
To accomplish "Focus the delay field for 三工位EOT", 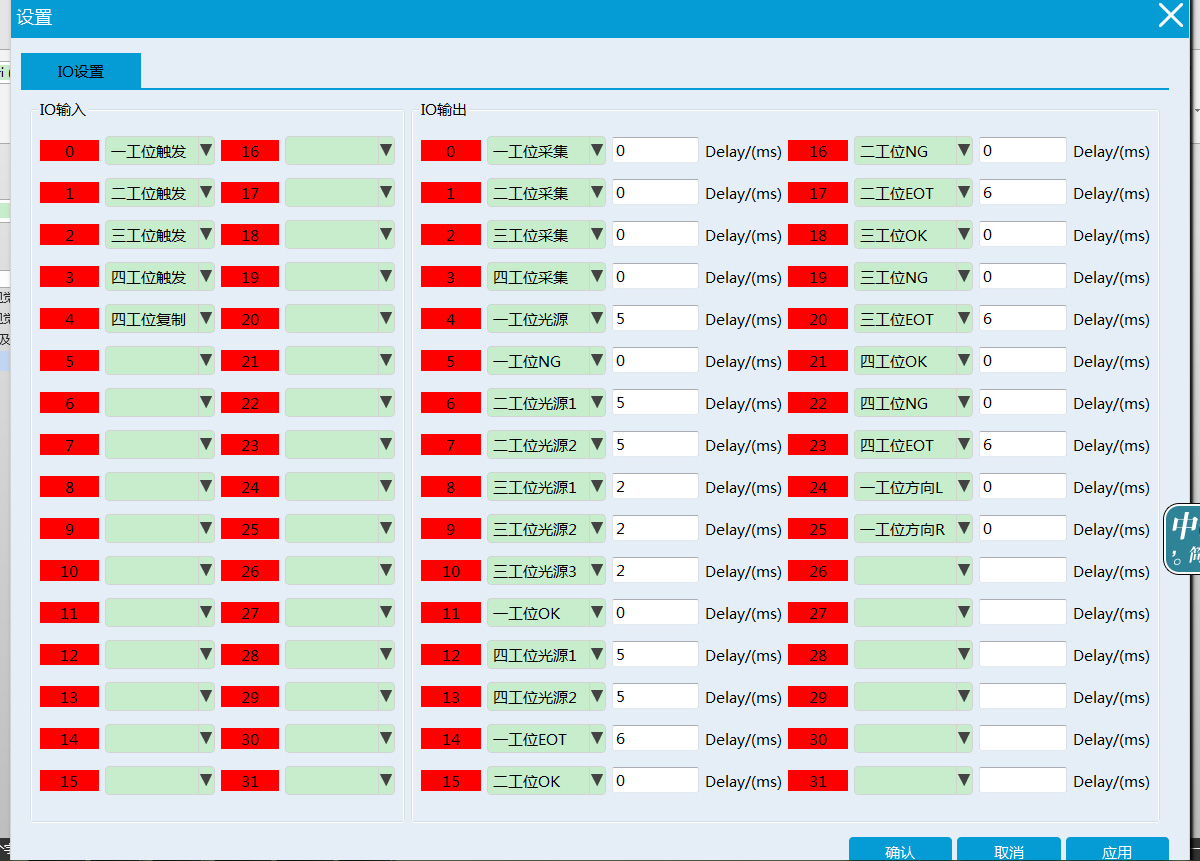I will (x=1022, y=319).
